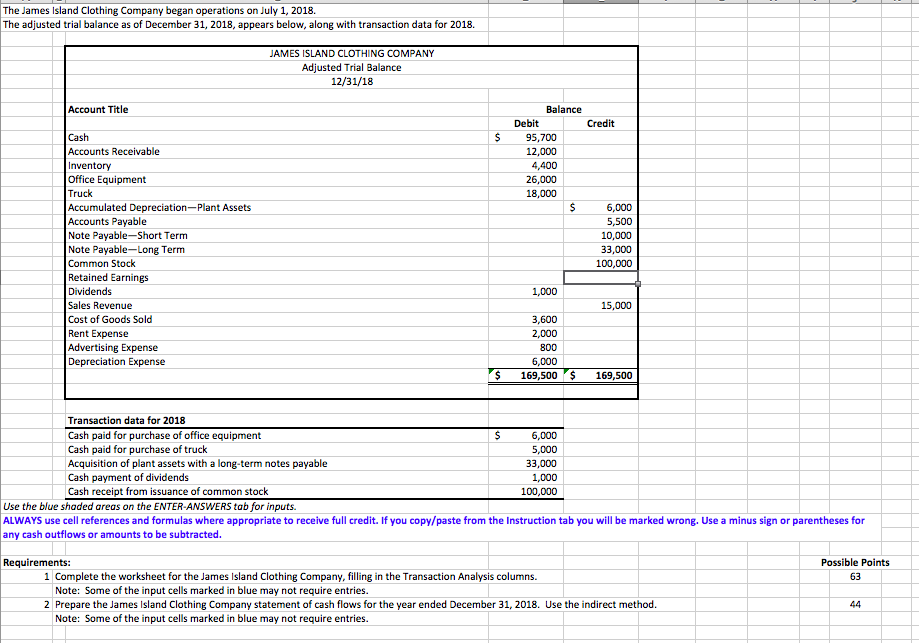Select the Cost of Goods Sold label
The image size is (919, 643).
(x=110, y=319)
